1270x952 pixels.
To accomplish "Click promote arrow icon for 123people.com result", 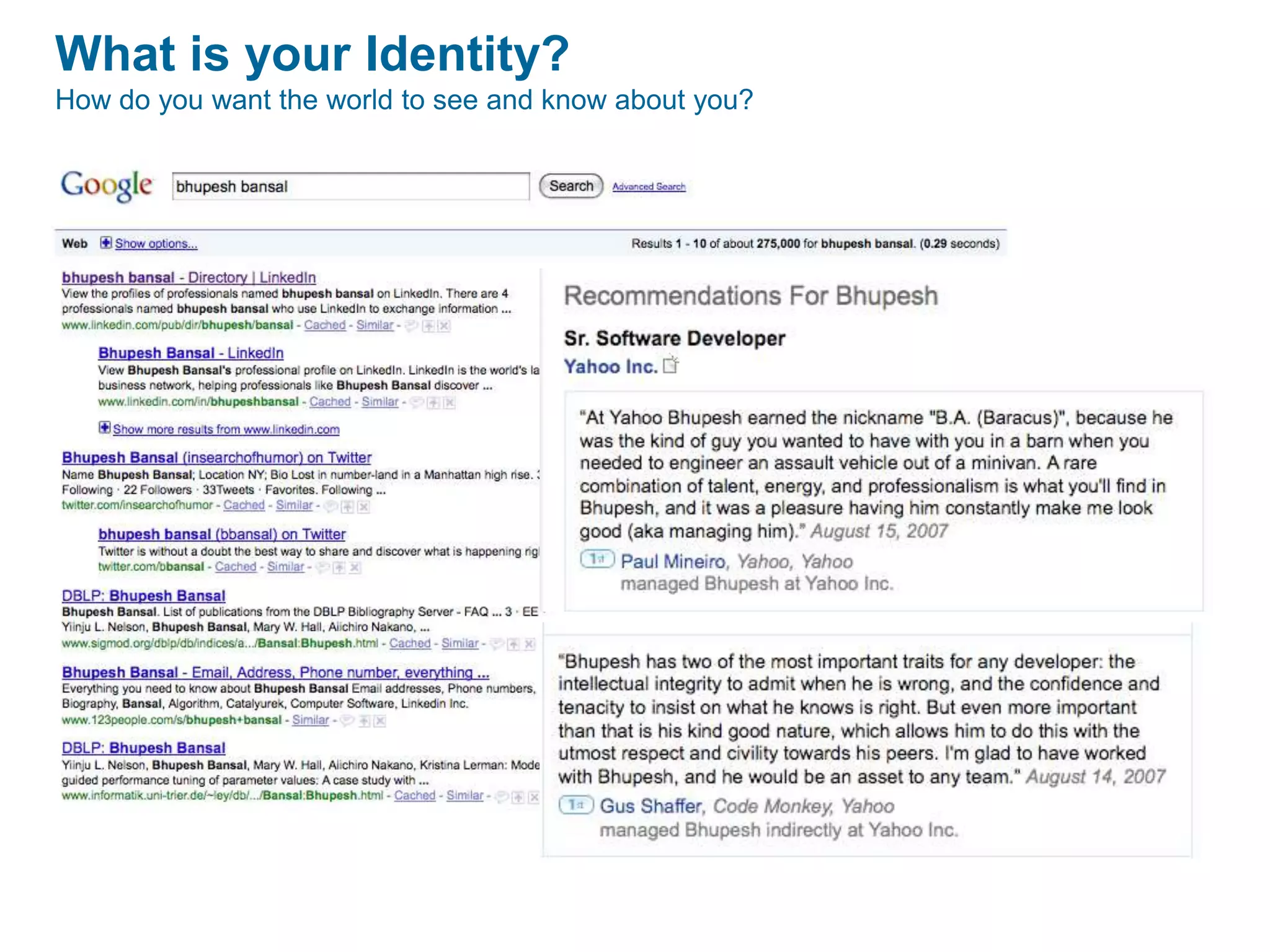I will pos(365,721).
